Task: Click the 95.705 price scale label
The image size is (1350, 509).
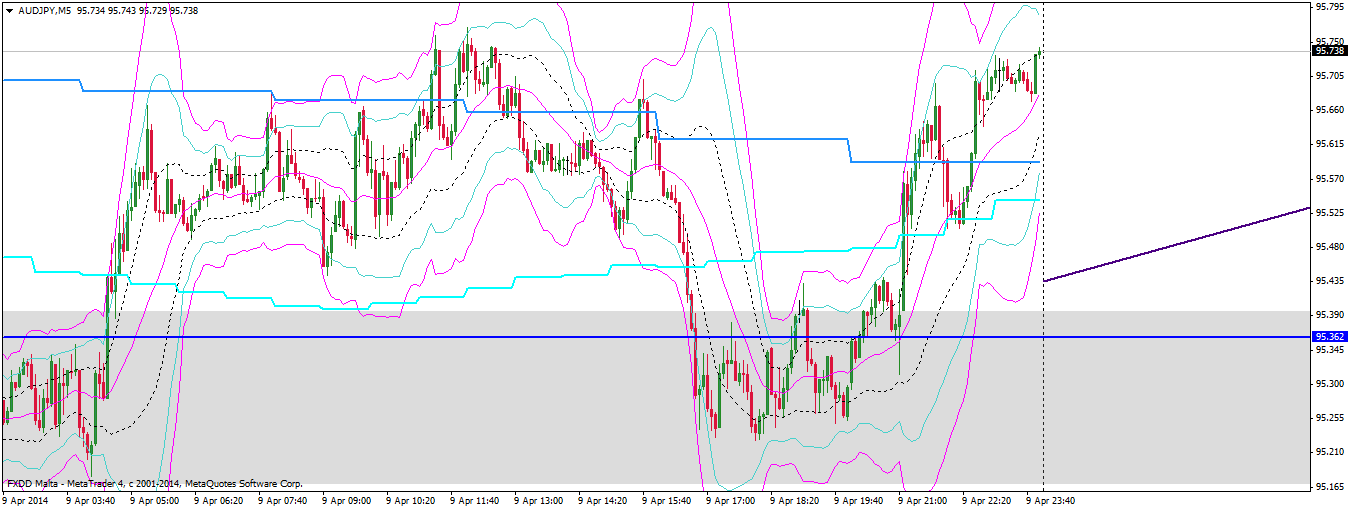Action: click(x=1329, y=76)
